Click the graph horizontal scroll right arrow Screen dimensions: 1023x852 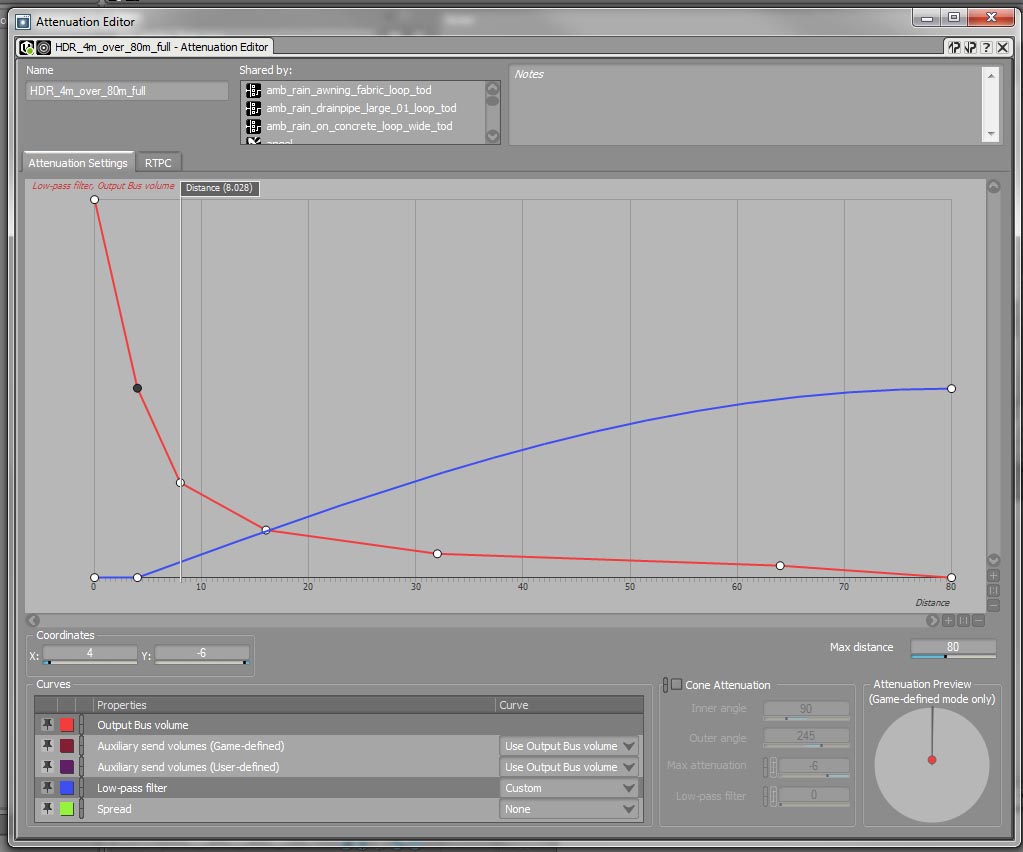pyautogui.click(x=932, y=620)
